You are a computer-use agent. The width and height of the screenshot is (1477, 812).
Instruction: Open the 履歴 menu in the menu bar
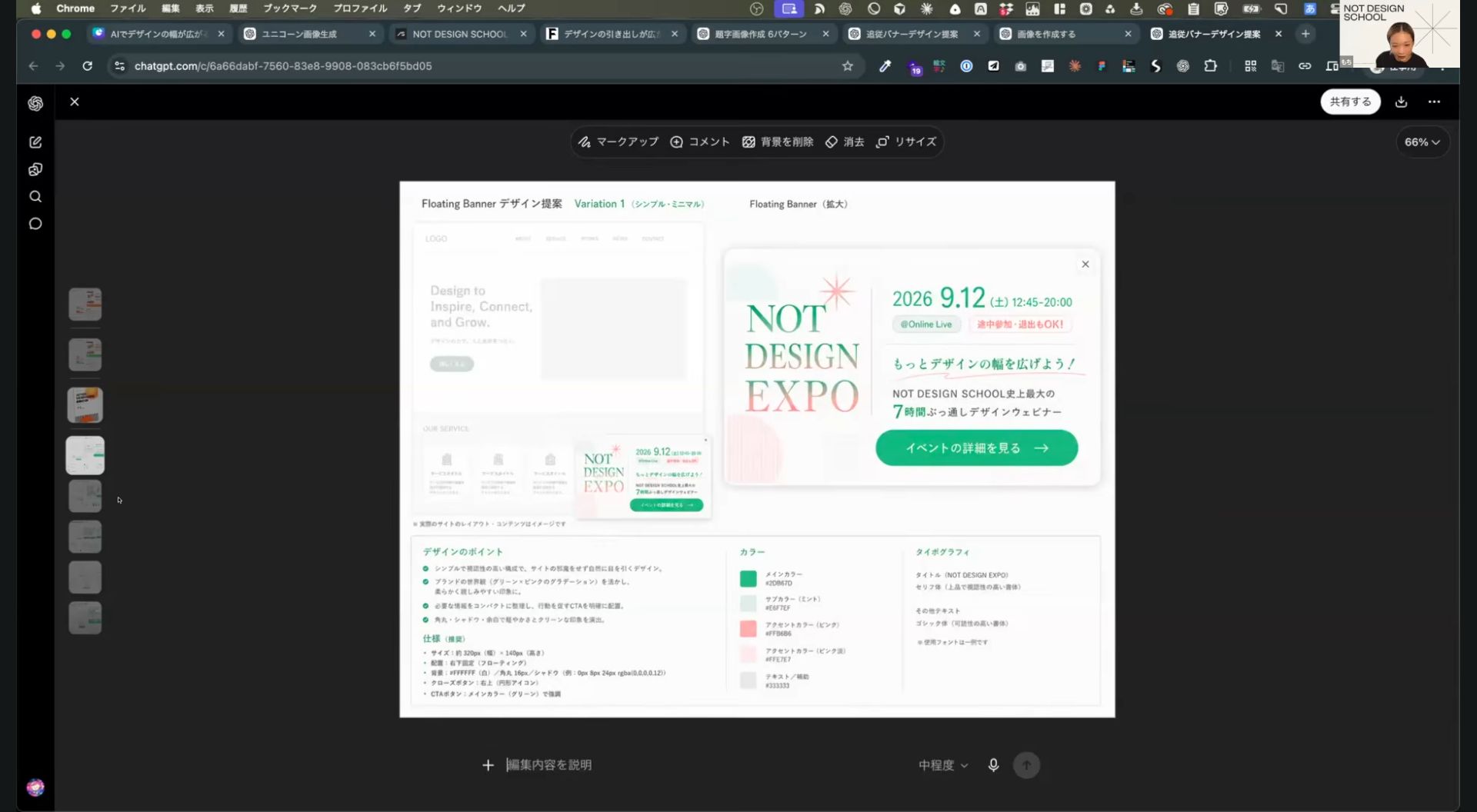tap(238, 8)
